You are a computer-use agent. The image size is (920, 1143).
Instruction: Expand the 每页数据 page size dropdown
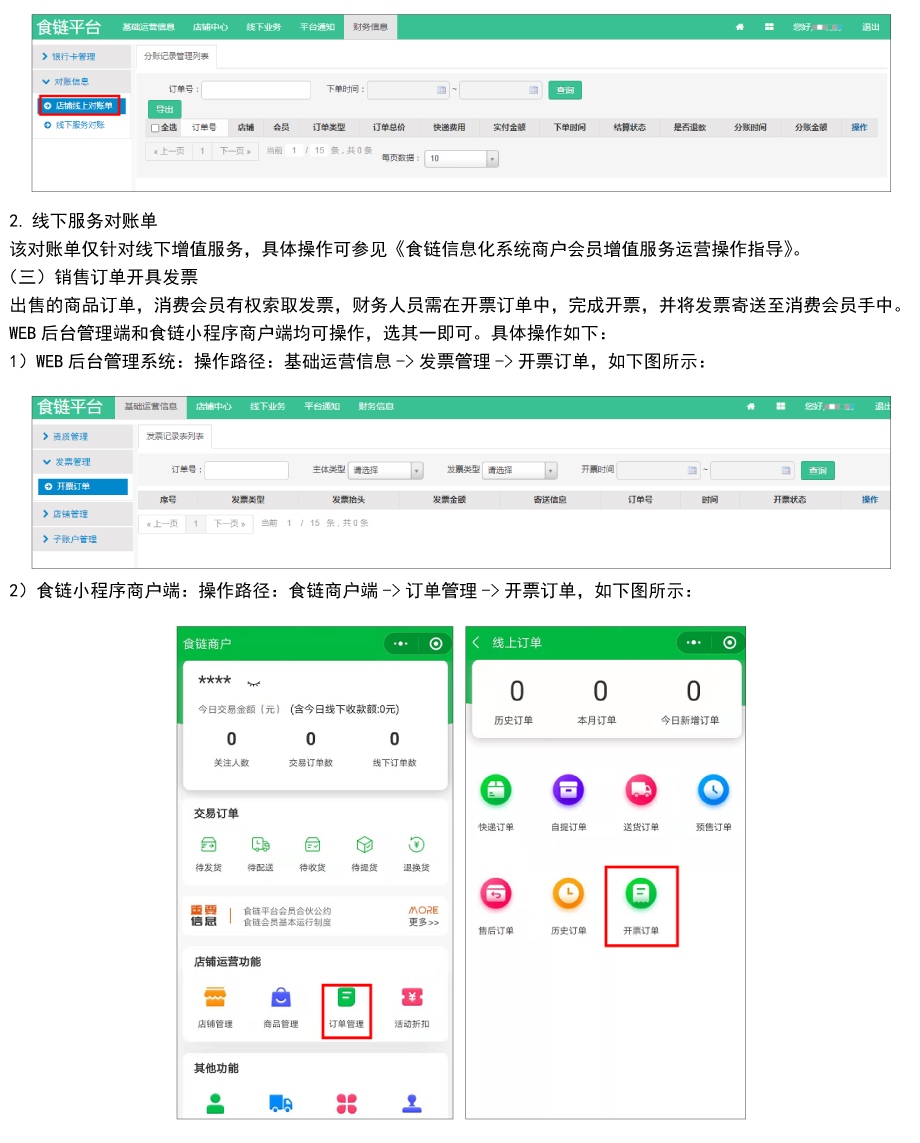click(461, 159)
